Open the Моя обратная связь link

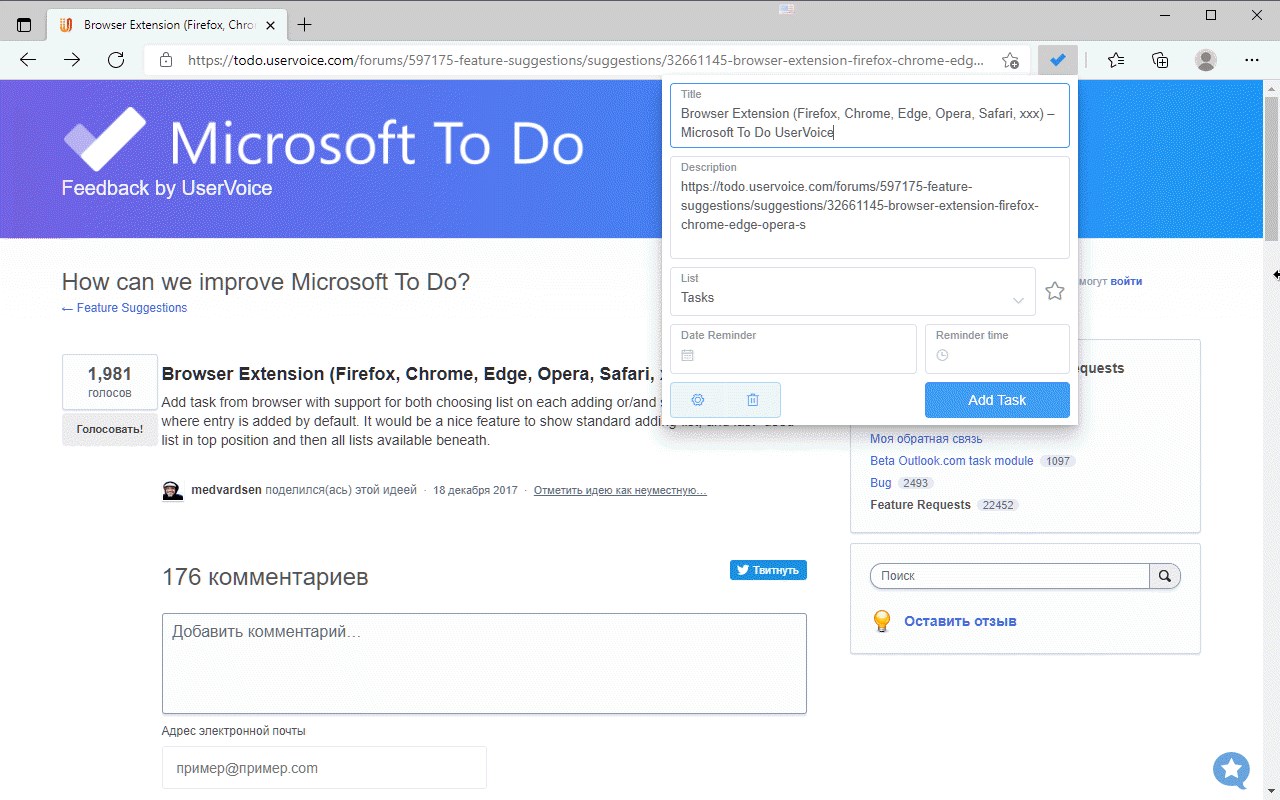coord(926,439)
